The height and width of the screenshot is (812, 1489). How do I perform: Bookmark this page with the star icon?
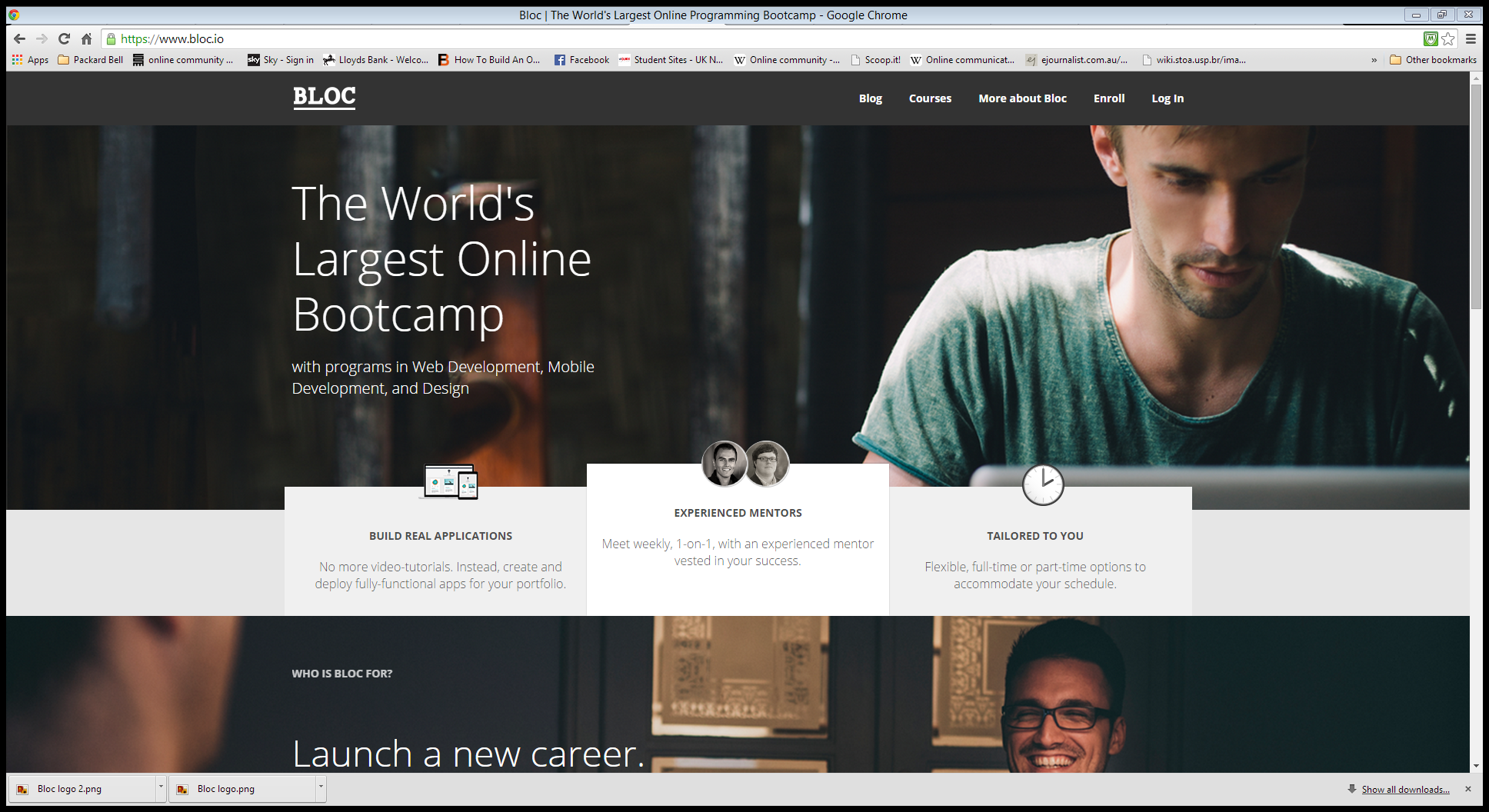coord(1448,38)
